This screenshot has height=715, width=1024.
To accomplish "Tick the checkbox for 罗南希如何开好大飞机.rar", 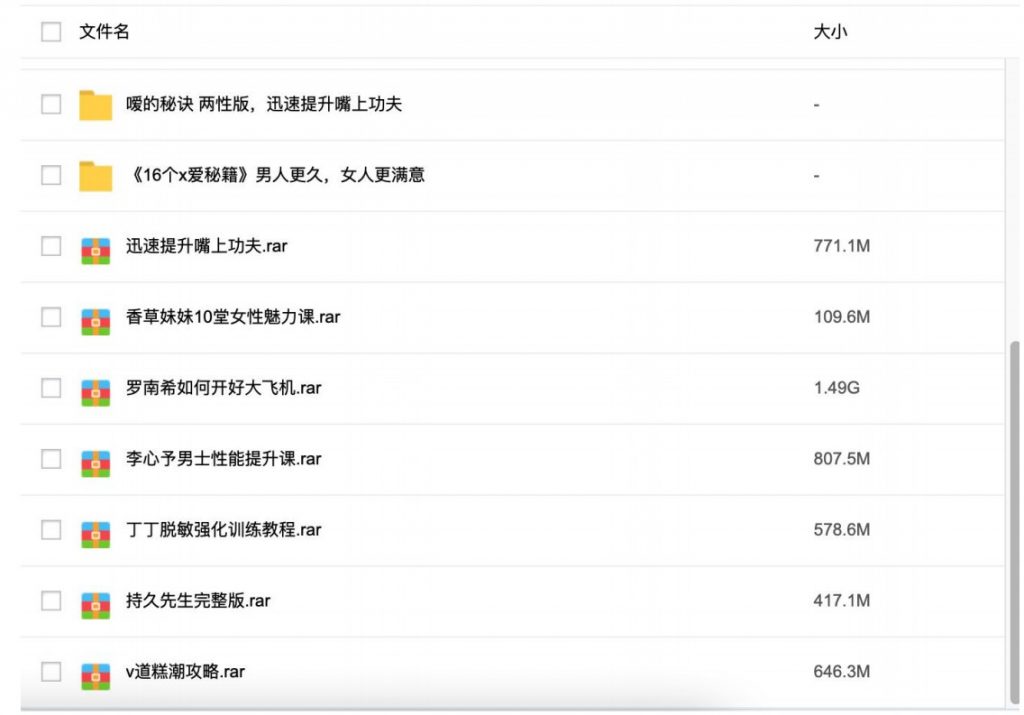I will coord(51,388).
